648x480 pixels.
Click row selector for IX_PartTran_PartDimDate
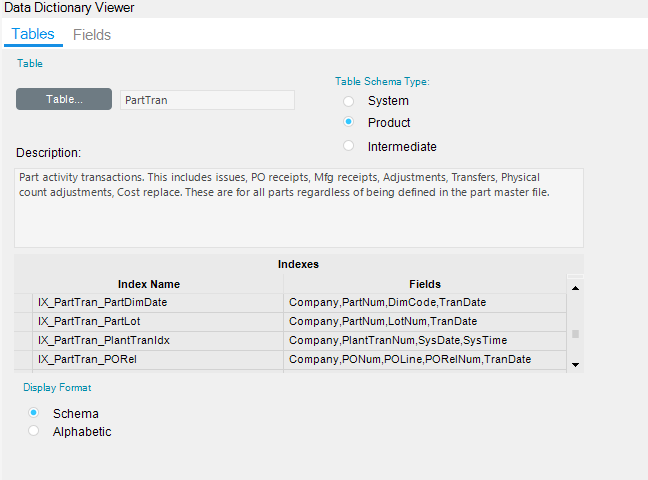point(24,303)
